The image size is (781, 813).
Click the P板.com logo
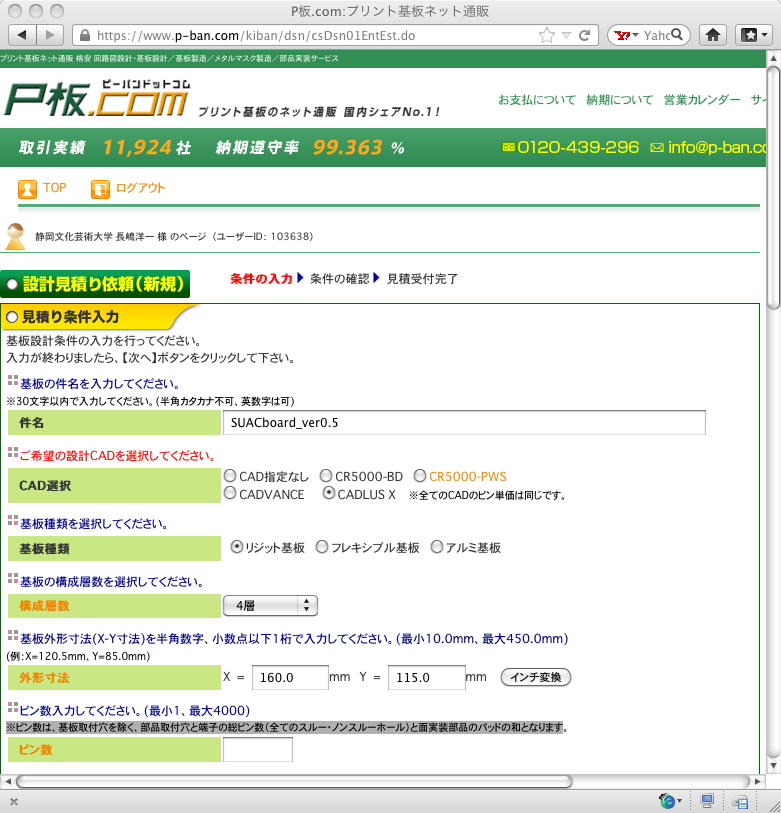[97, 99]
